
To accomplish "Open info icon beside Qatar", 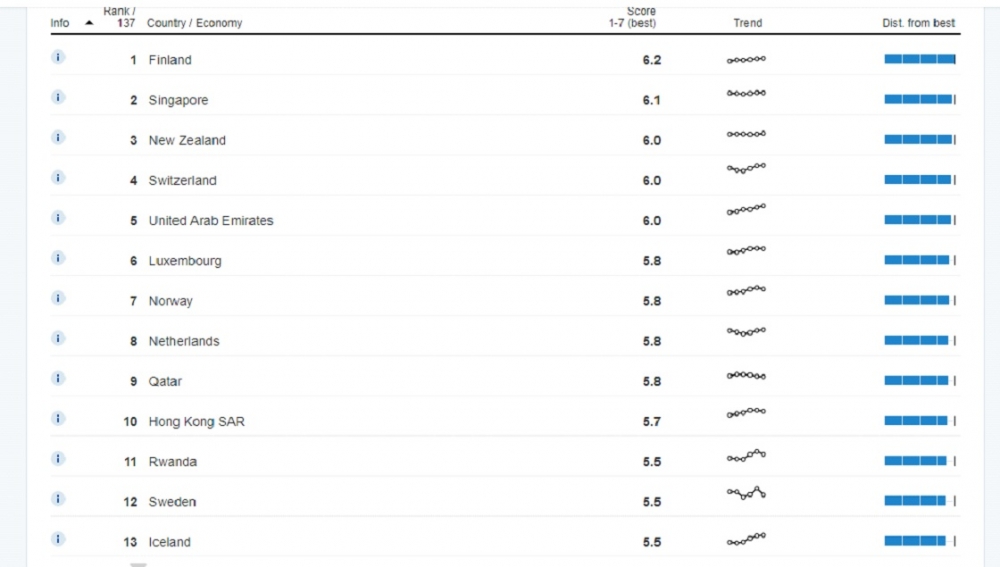I will coord(58,379).
